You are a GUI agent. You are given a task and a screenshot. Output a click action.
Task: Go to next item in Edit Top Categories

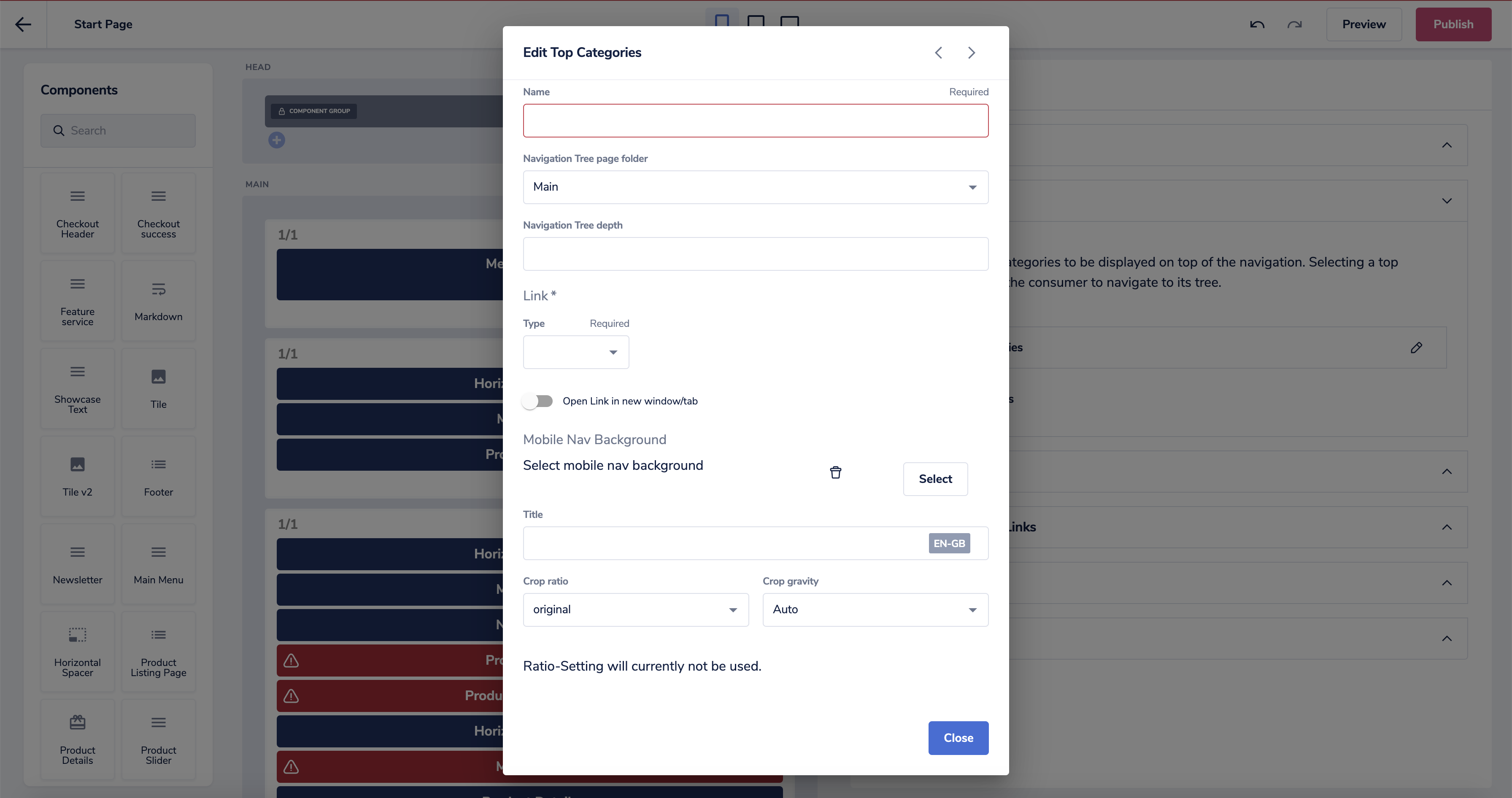point(972,53)
